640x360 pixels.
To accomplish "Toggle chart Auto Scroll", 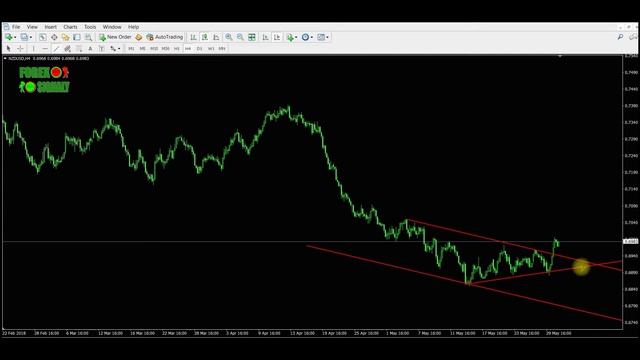I will [265, 37].
